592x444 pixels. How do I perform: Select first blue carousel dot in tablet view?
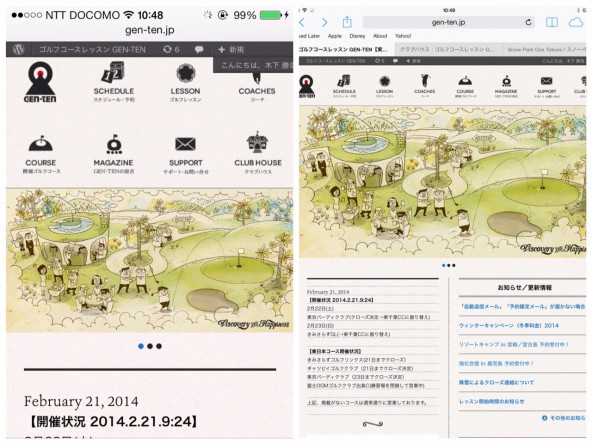coord(444,265)
